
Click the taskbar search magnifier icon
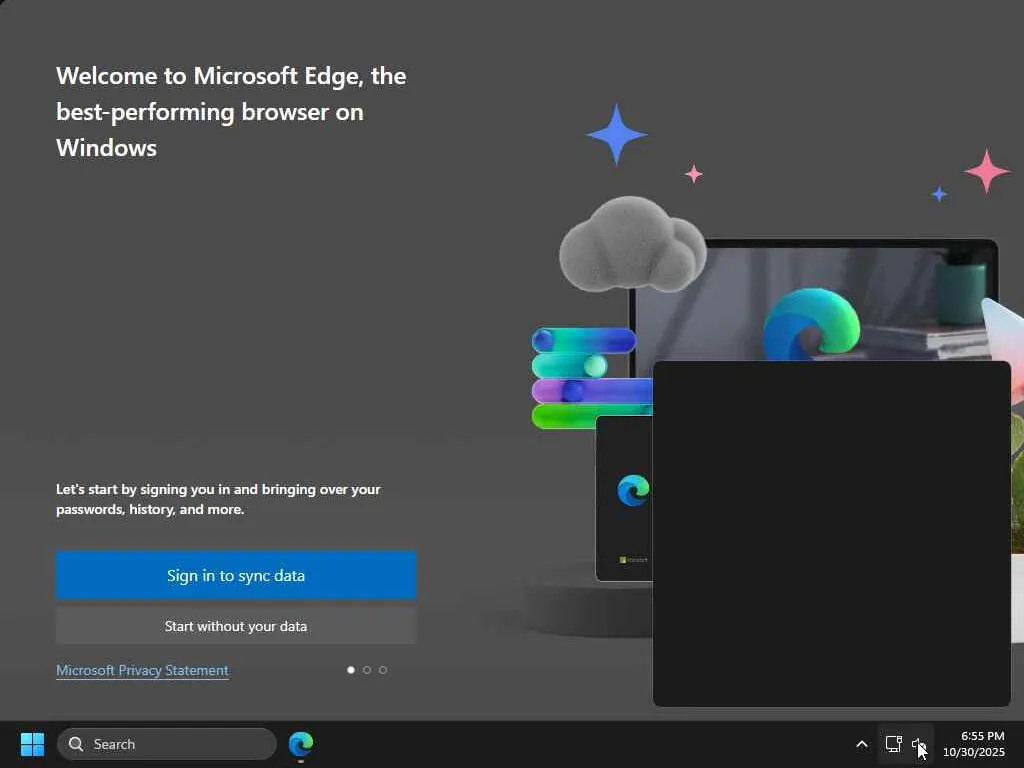click(76, 744)
